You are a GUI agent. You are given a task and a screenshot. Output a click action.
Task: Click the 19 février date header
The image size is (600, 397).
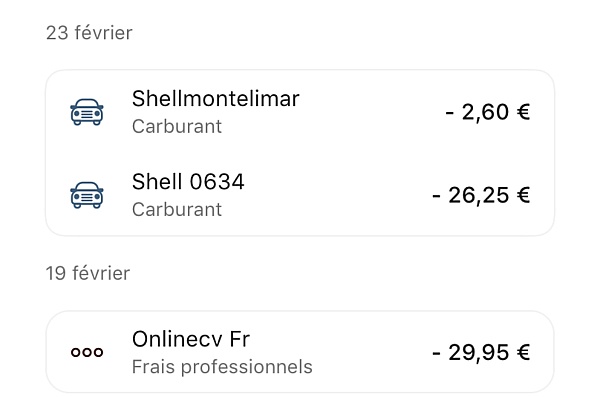88,273
